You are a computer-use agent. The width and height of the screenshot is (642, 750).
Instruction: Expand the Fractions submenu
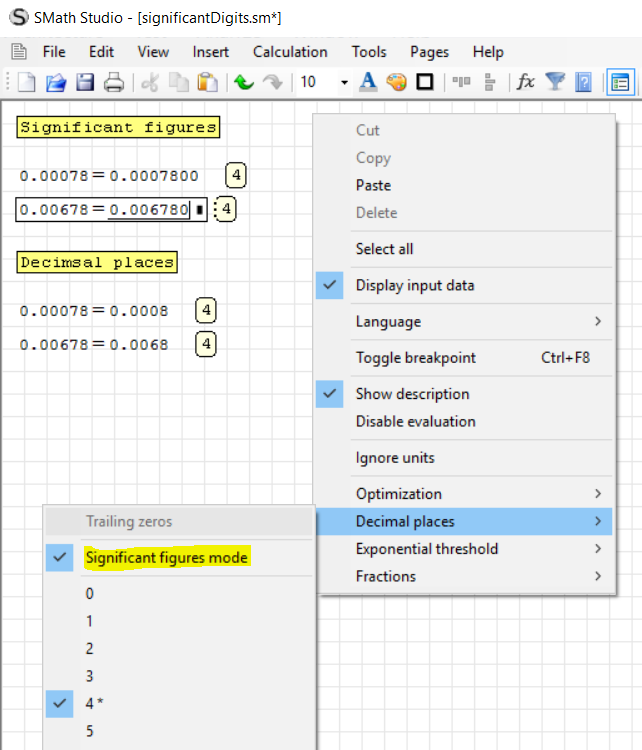point(386,576)
